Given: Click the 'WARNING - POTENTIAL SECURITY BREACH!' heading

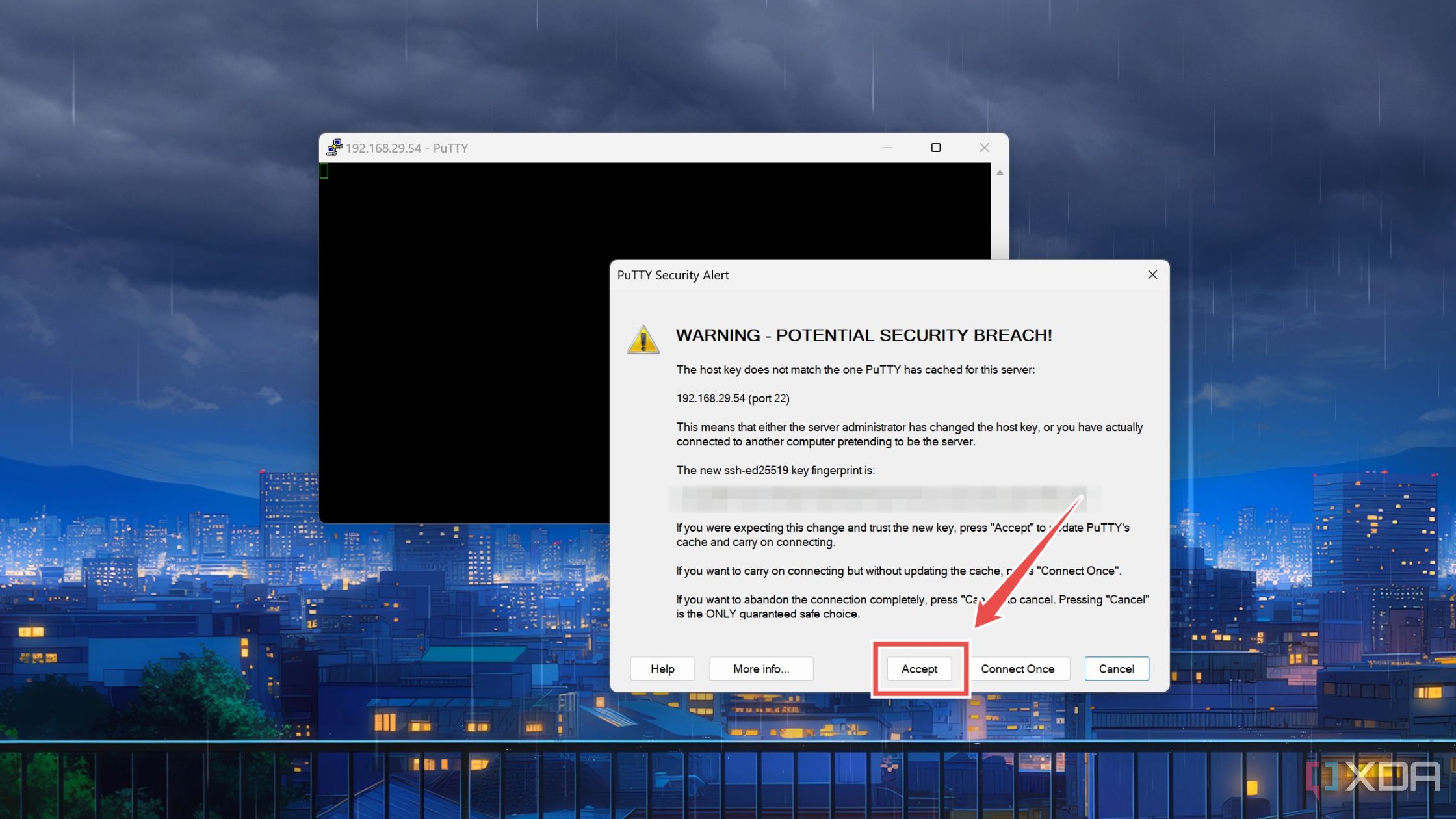Looking at the screenshot, I should click(x=864, y=335).
